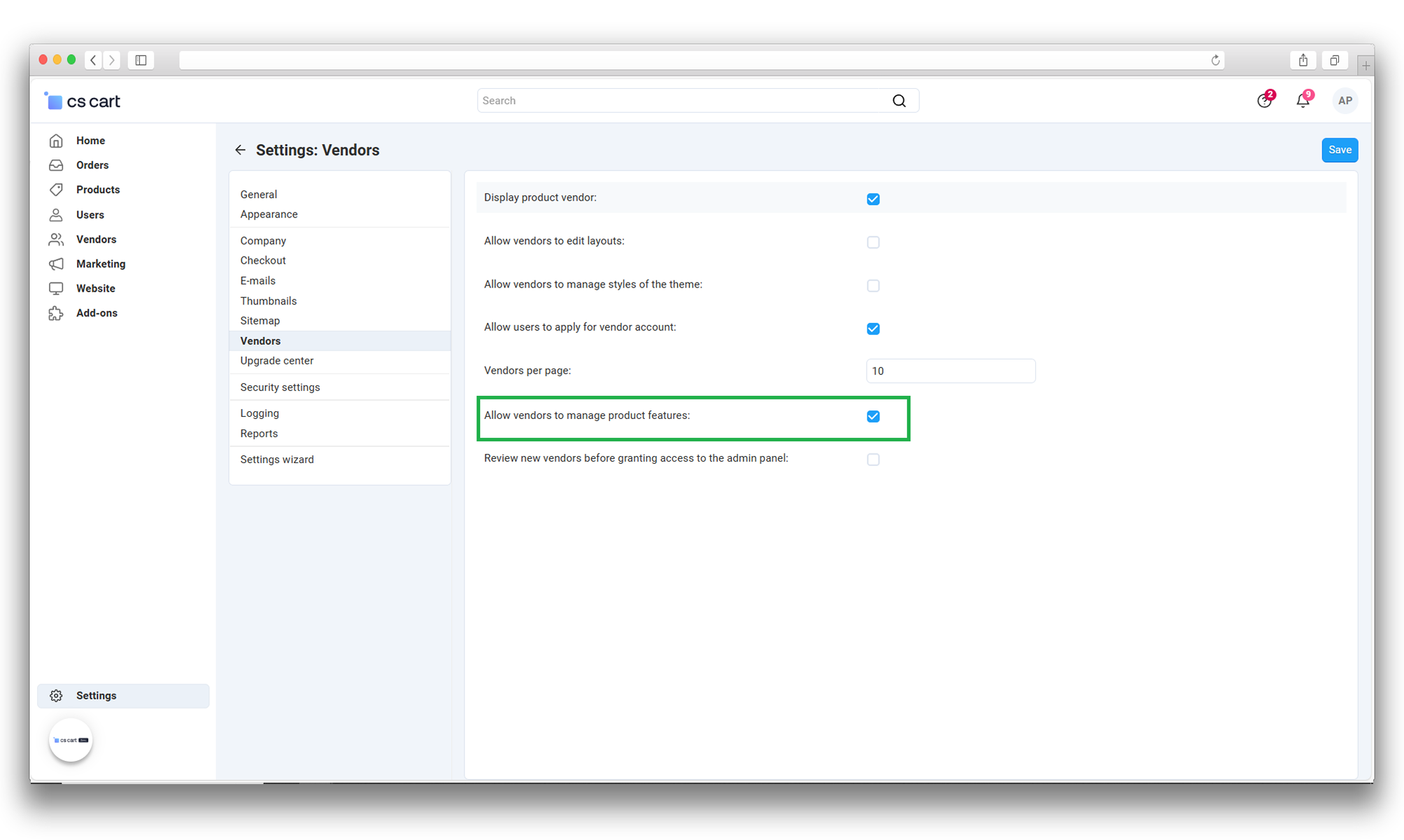The width and height of the screenshot is (1404, 840).
Task: Click the browser share icon
Action: pos(1303,60)
